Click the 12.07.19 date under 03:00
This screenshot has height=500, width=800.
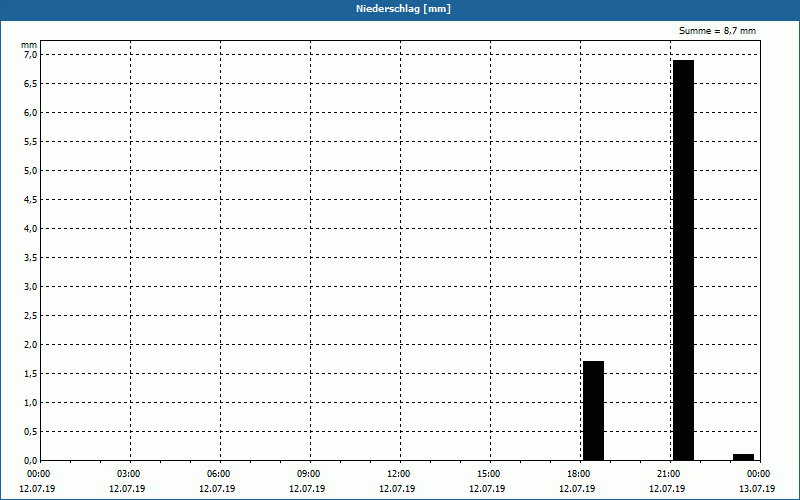pyautogui.click(x=127, y=489)
